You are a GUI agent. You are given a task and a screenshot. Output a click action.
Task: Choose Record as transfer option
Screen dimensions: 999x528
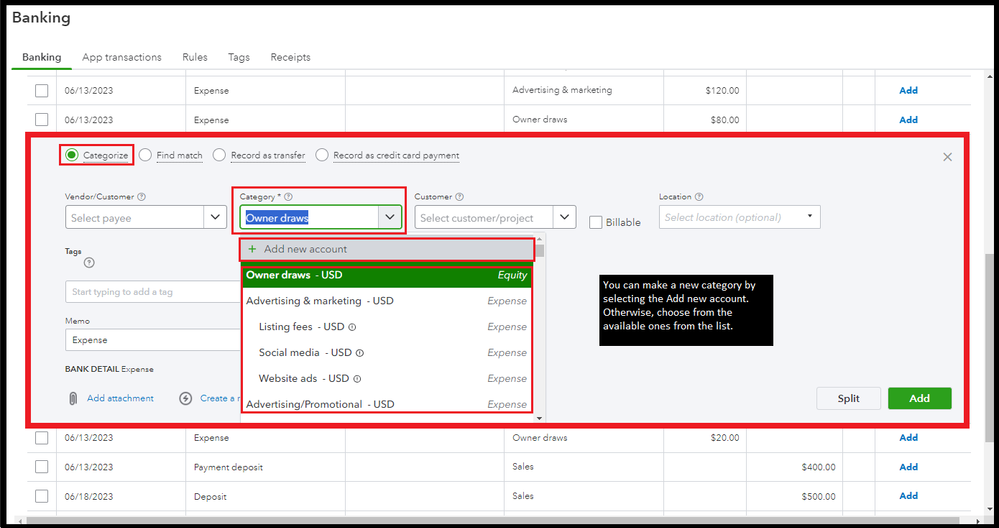[x=219, y=155]
